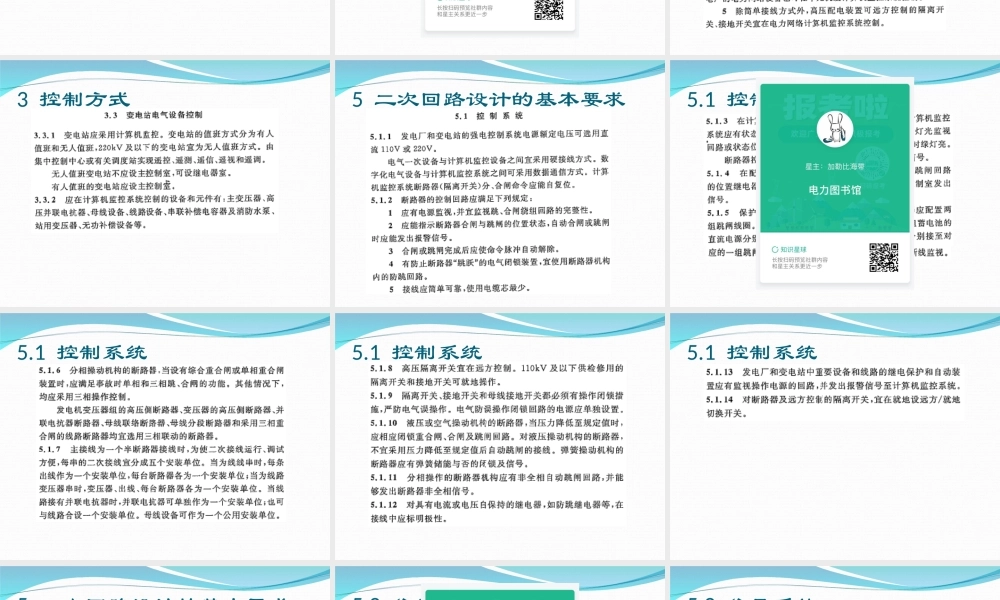Click the green landscape illustration on the card
Viewport: 1000px width, 600px height.
(x=833, y=220)
